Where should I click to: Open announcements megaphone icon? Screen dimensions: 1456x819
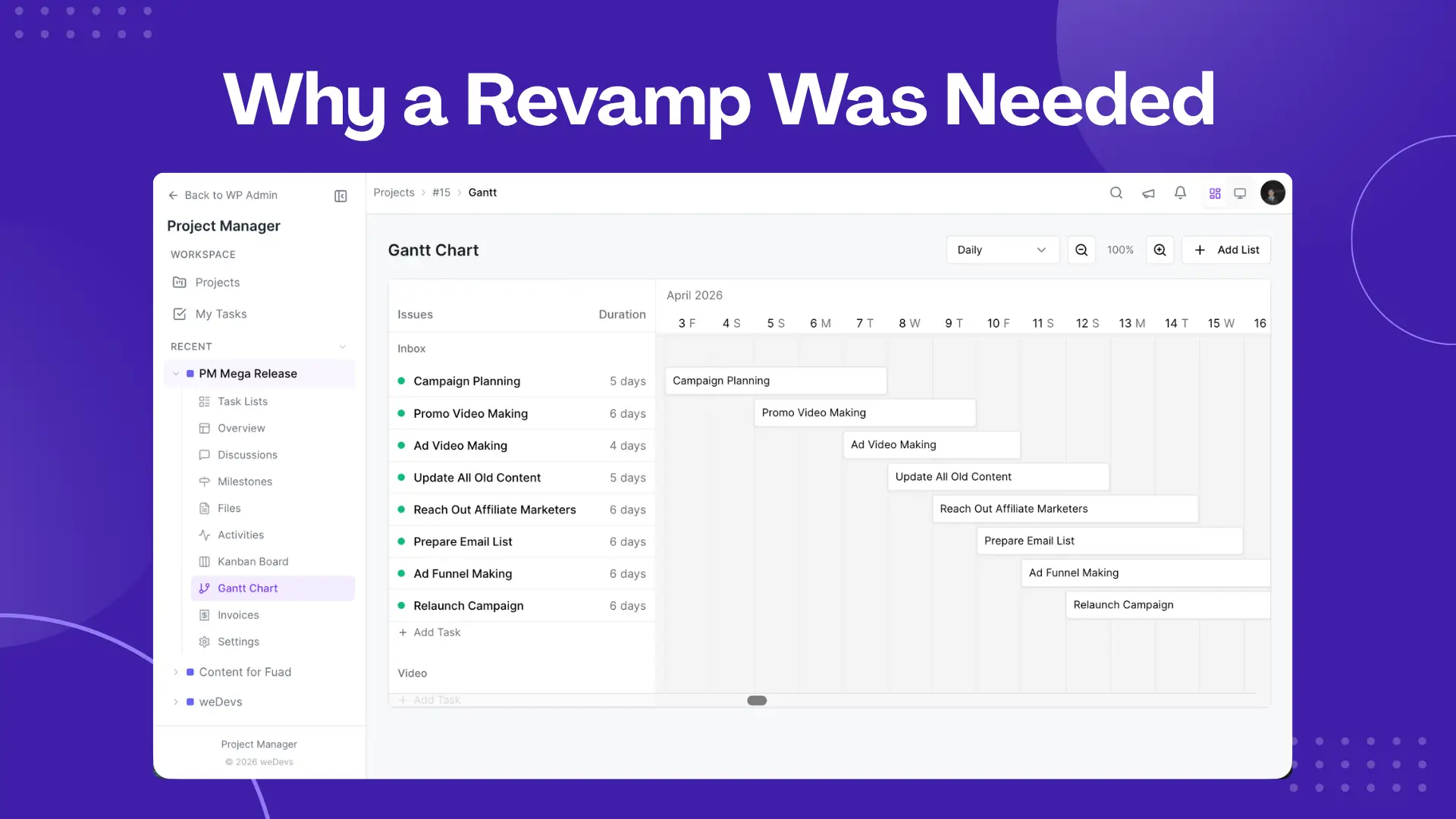pyautogui.click(x=1148, y=193)
